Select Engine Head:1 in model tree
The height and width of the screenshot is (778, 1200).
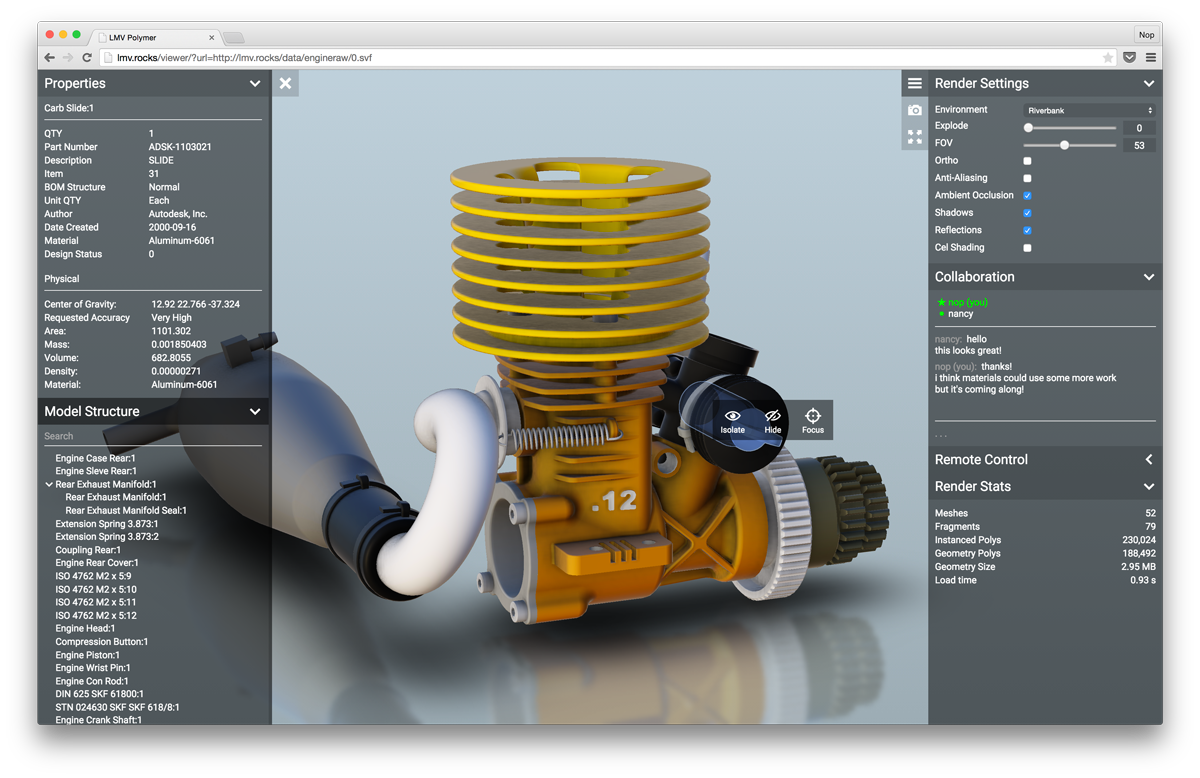point(85,629)
